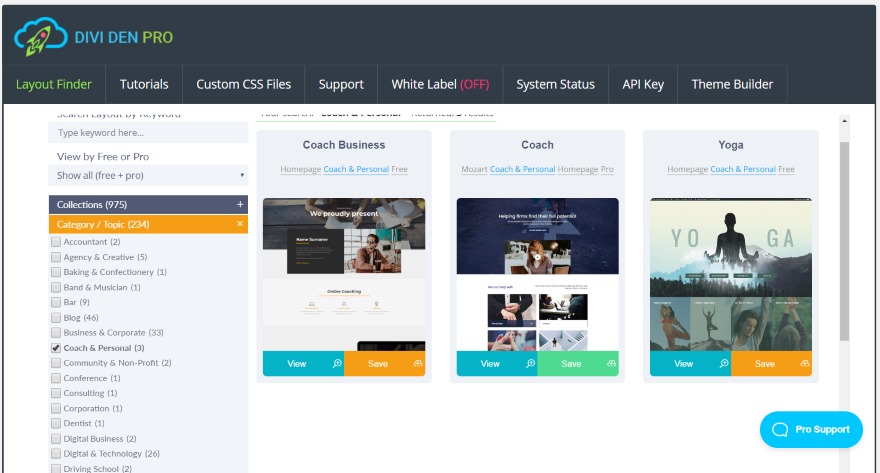Click cloud icon on green Coach Save button
The height and width of the screenshot is (473, 880).
pyautogui.click(x=612, y=364)
